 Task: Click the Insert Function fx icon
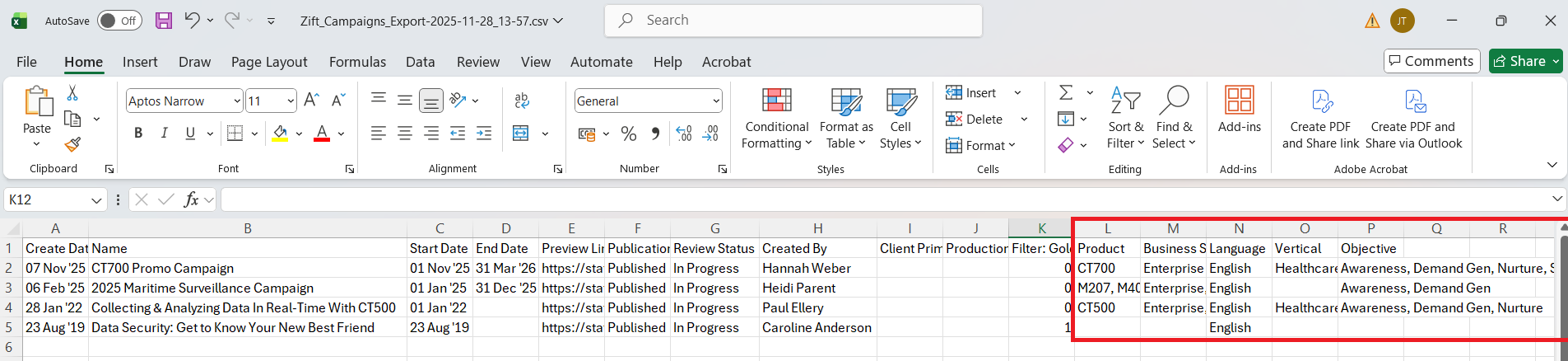click(x=191, y=199)
